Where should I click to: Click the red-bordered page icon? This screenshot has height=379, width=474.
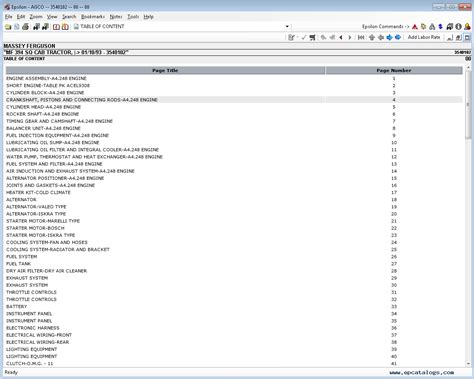click(56, 27)
